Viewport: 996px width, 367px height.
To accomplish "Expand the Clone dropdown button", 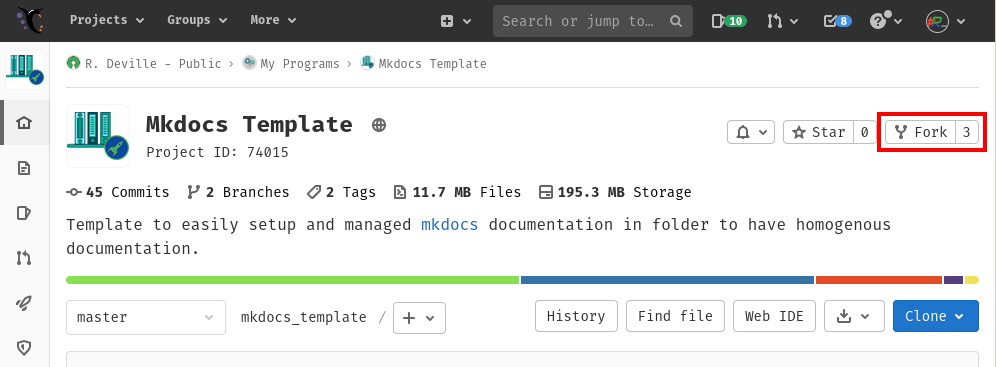I will (x=936, y=316).
